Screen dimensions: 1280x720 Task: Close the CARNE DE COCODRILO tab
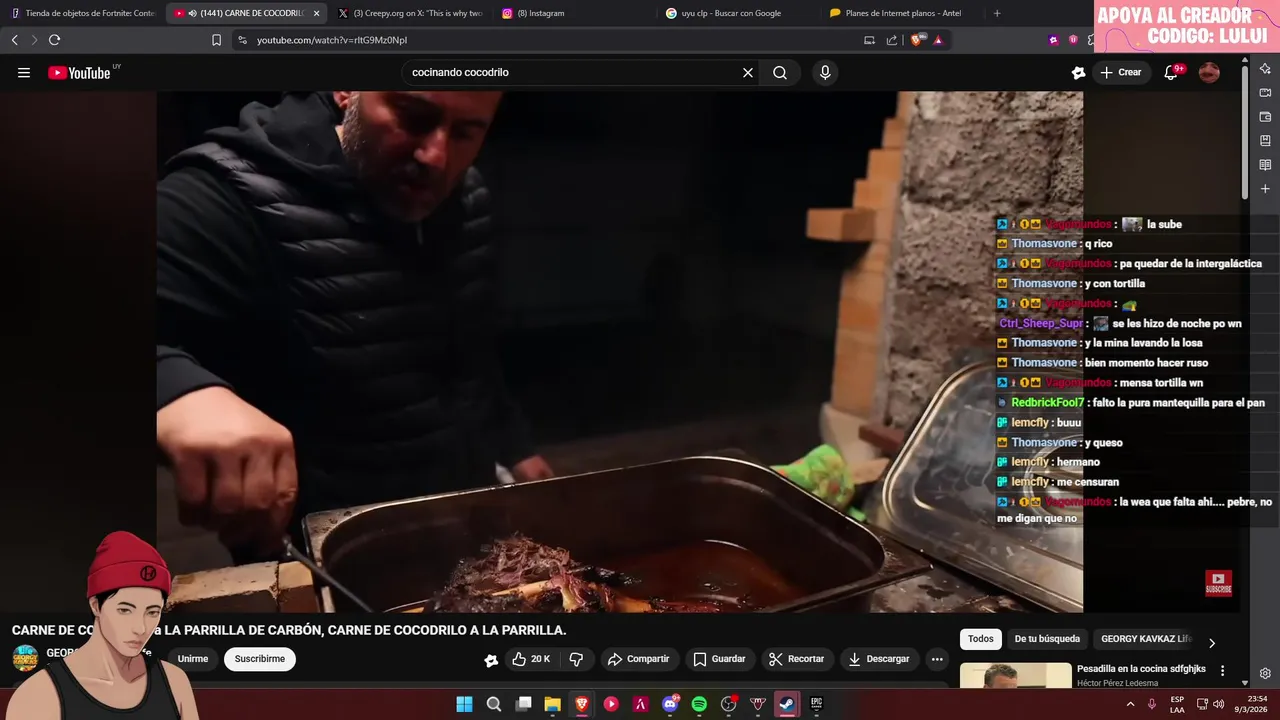[316, 13]
